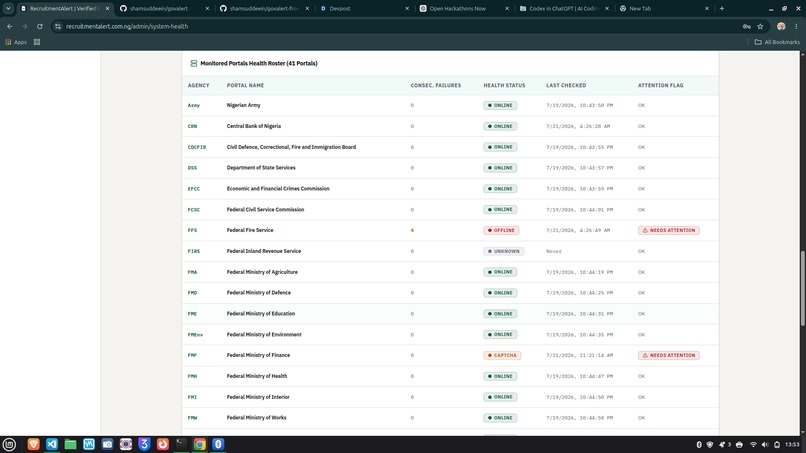Click the ATTENTION FLAG column header
806x453 pixels.
point(661,85)
